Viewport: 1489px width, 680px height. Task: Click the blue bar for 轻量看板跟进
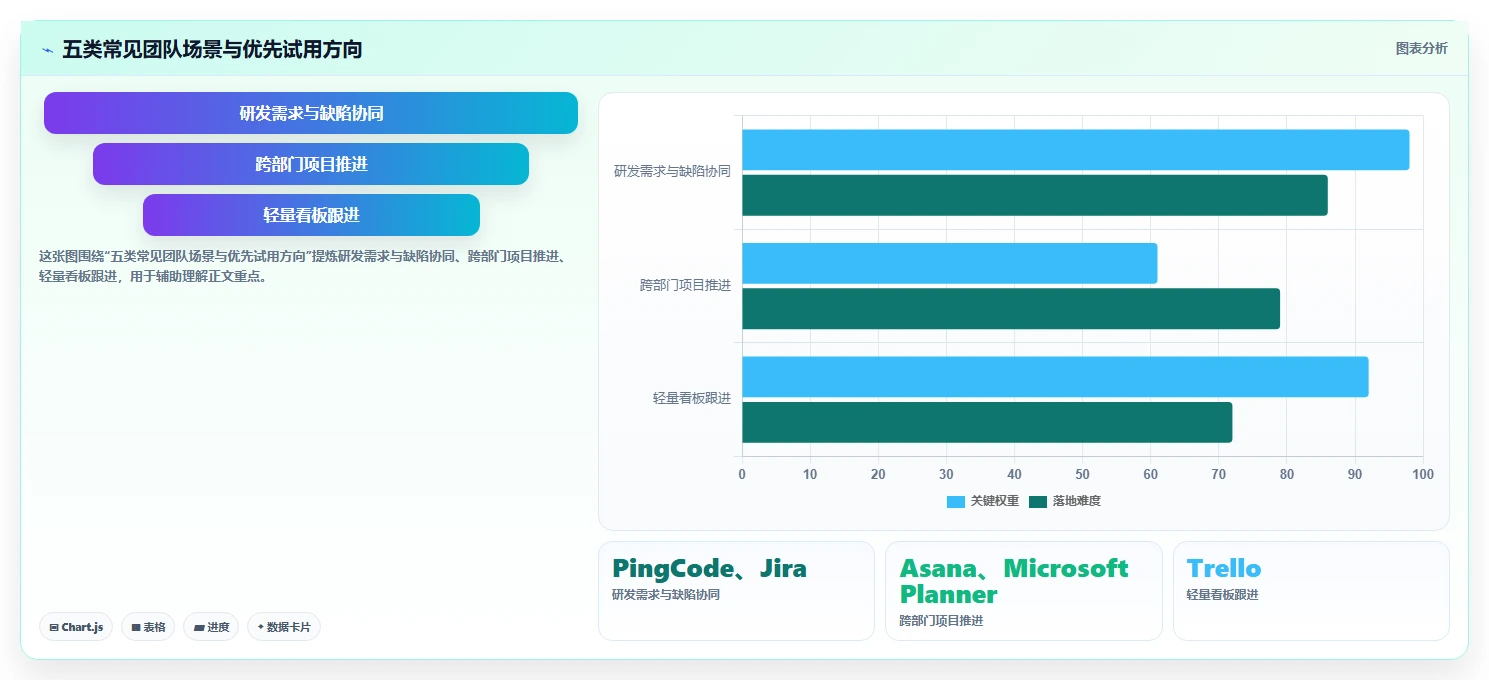coord(1055,377)
